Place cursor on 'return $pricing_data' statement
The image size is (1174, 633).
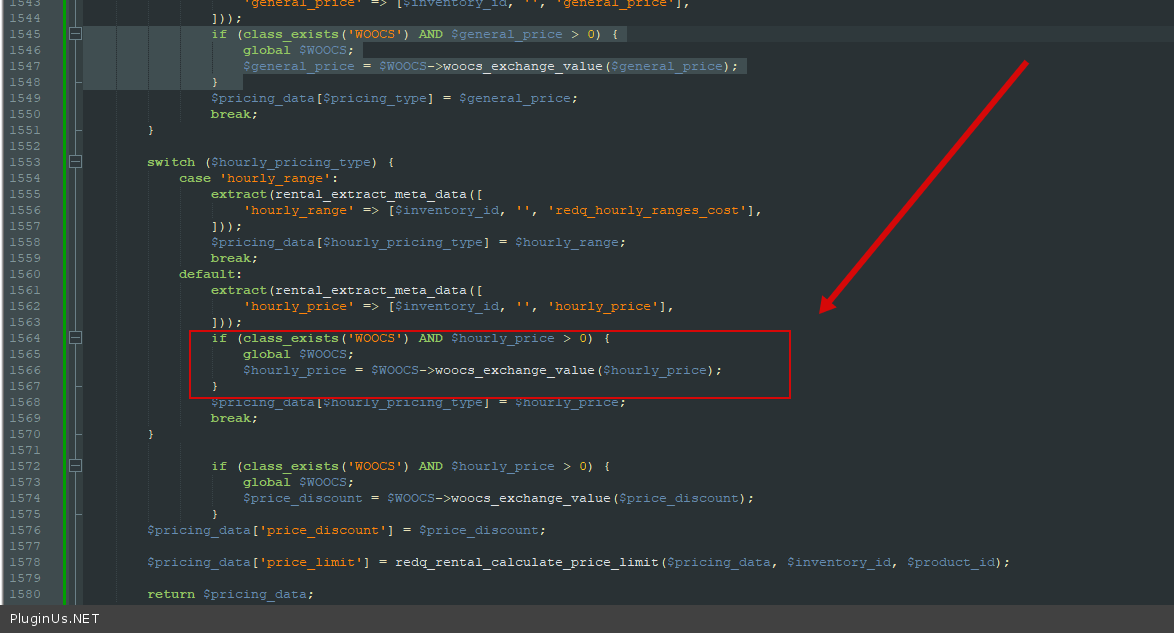coord(230,594)
